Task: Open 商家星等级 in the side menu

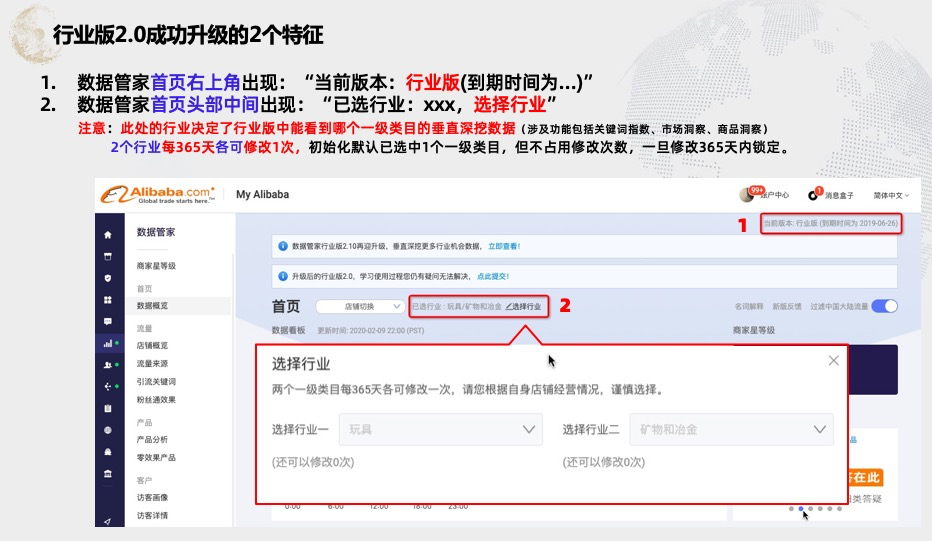Action: click(156, 266)
